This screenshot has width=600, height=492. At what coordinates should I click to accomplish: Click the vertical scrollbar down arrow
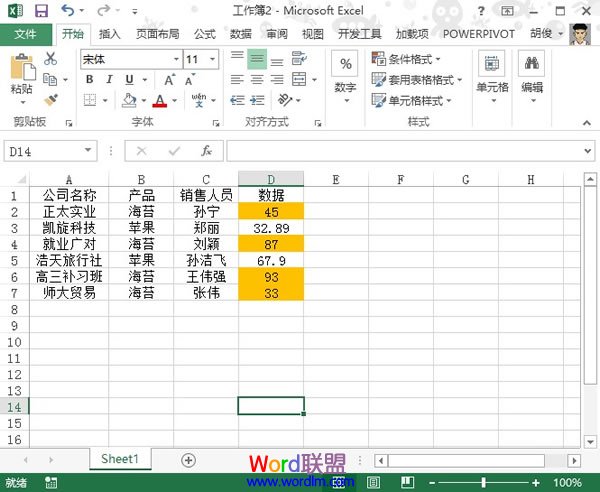coord(590,442)
